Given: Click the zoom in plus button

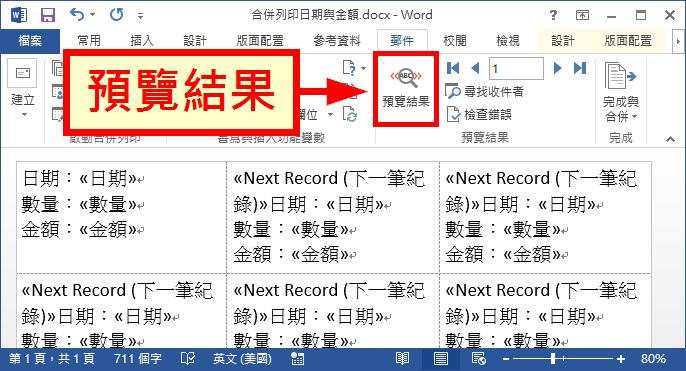Looking at the screenshot, I should [621, 359].
